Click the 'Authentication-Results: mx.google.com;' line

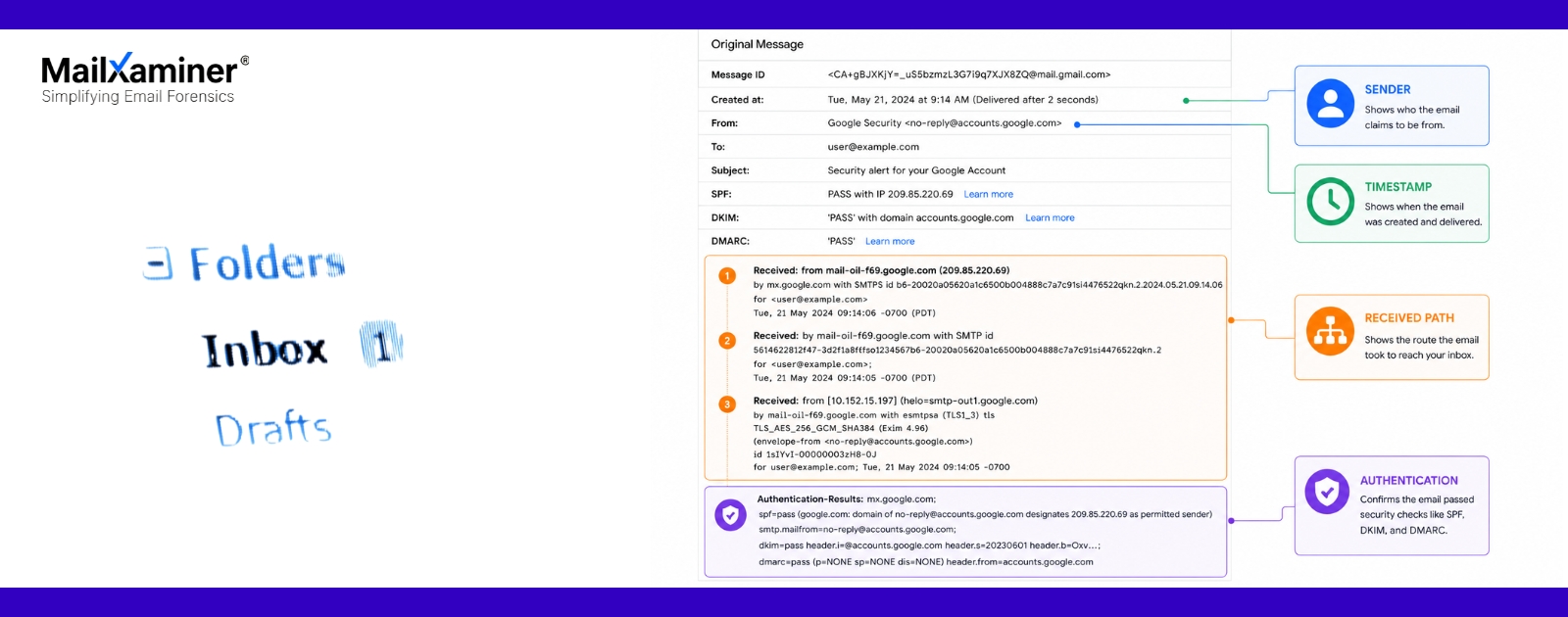tap(847, 499)
